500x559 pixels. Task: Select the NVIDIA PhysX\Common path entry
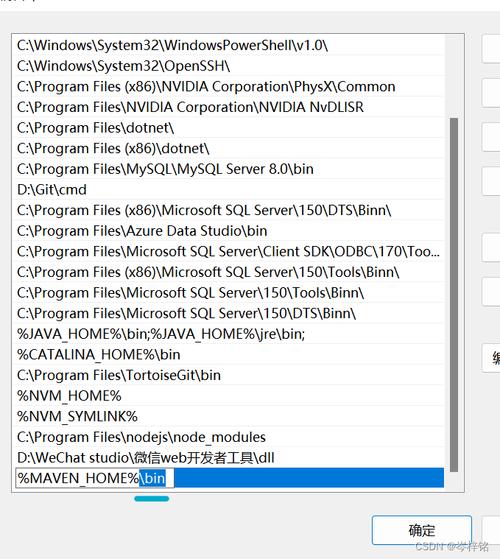tap(230, 87)
